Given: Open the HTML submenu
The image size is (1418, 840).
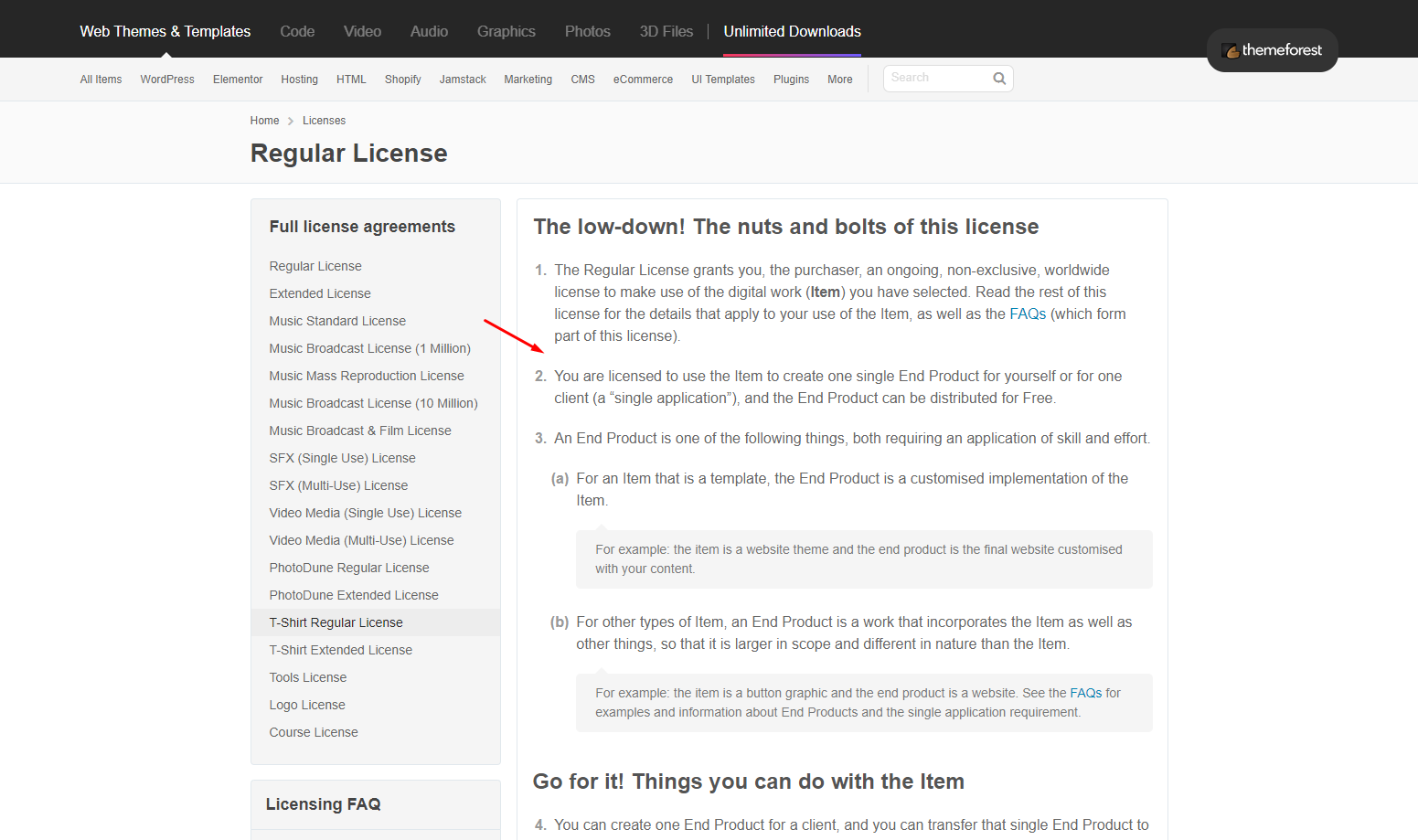Looking at the screenshot, I should pos(351,80).
